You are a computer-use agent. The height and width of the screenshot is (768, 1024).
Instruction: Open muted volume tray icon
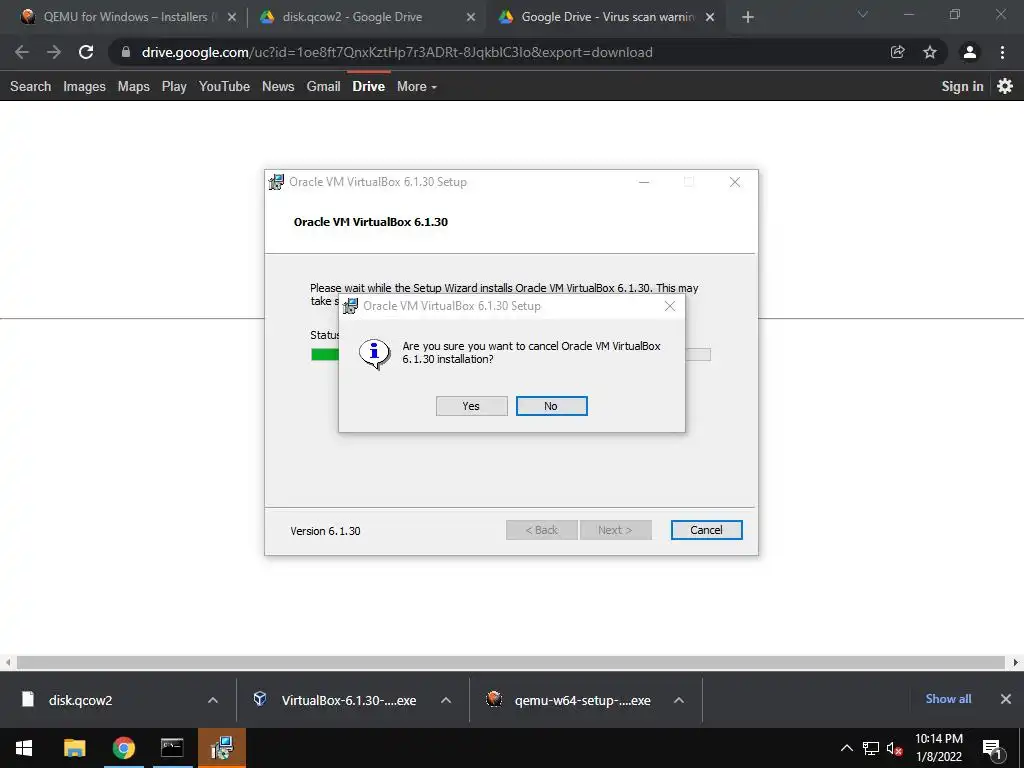(x=894, y=748)
